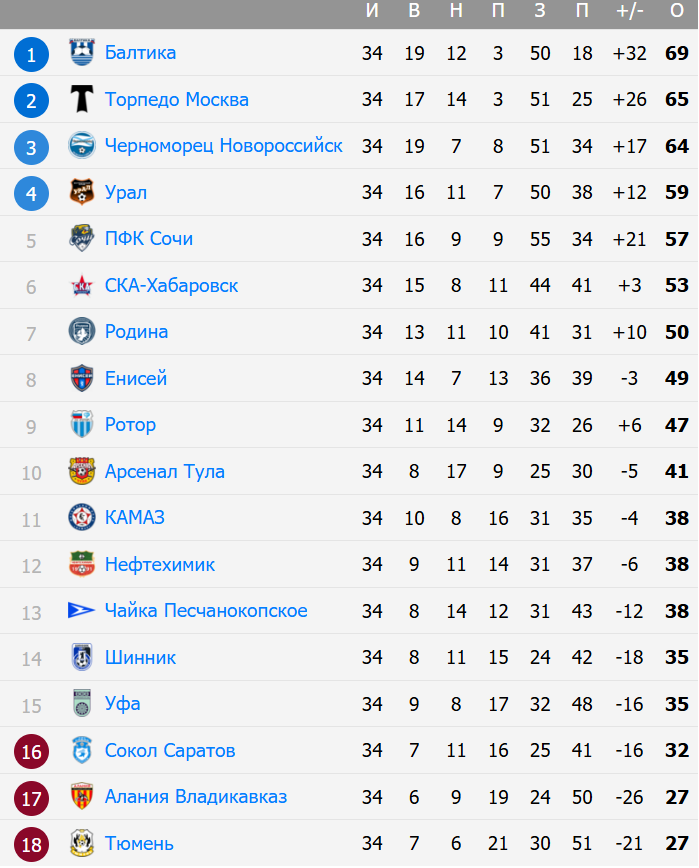Click the goal difference +/- column header
Image resolution: width=699 pixels, height=868 pixels.
[630, 11]
